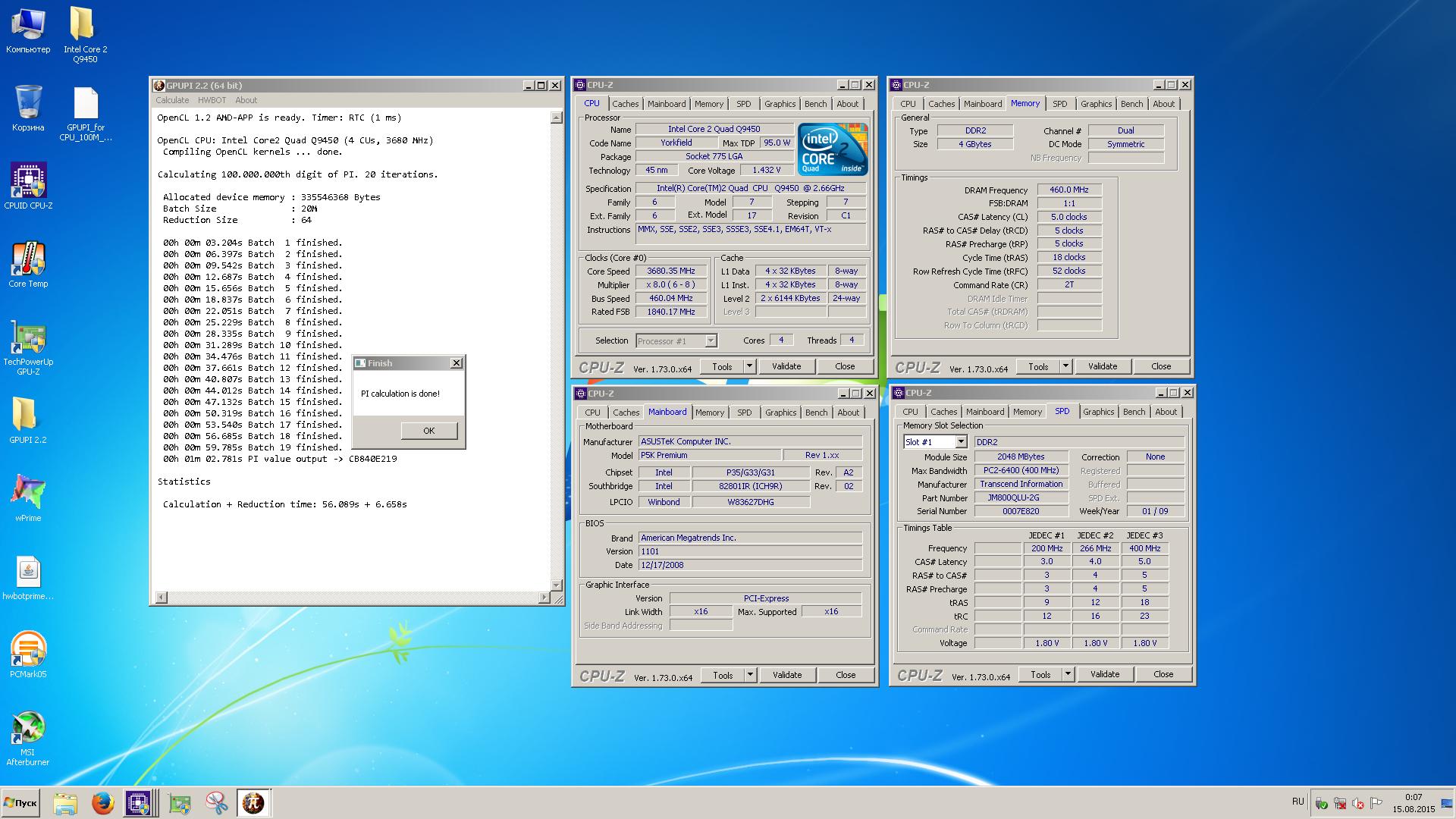Image resolution: width=1456 pixels, height=819 pixels.
Task: Click Close in the CPU-Z Memory window
Action: click(x=1161, y=366)
